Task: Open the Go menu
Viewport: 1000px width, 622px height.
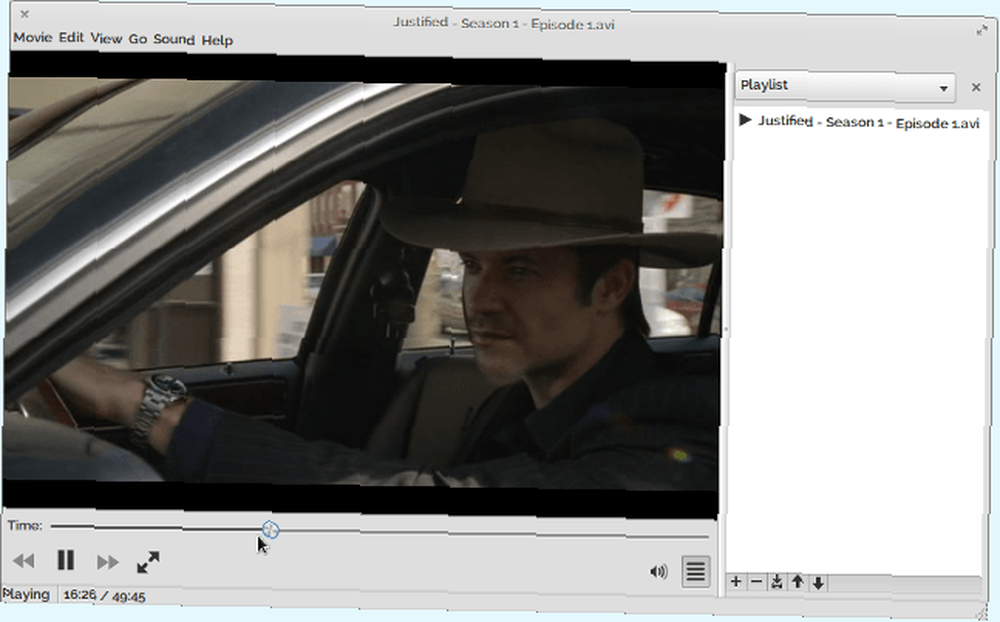Action: point(138,39)
